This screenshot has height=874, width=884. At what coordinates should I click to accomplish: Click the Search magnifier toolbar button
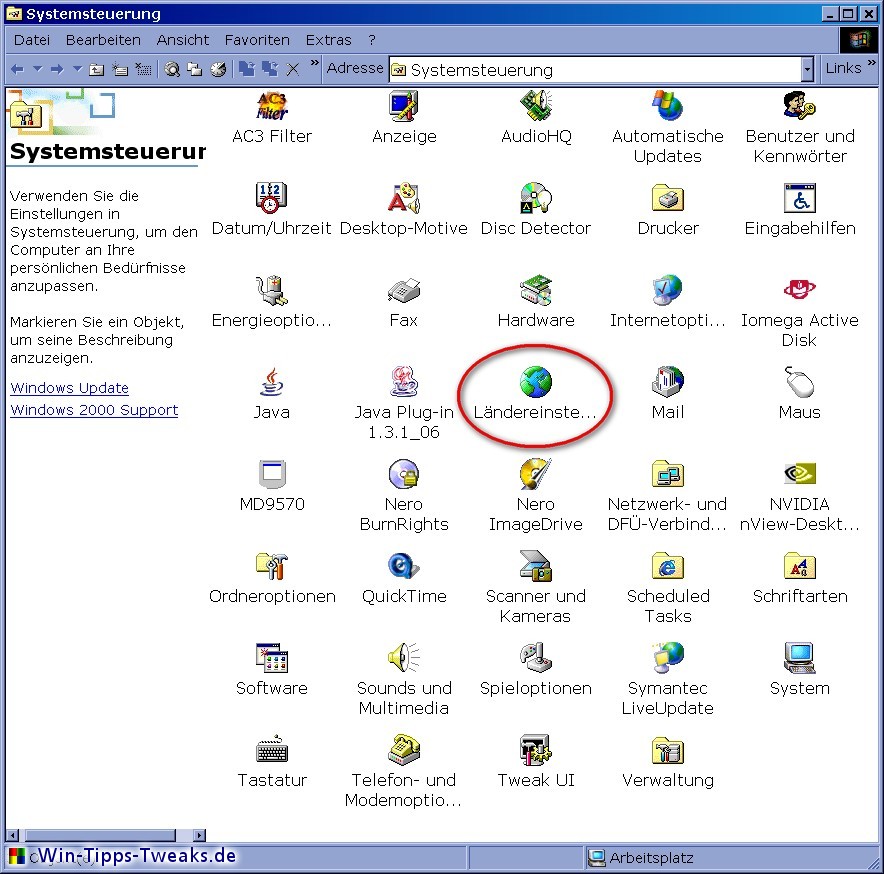pyautogui.click(x=172, y=69)
